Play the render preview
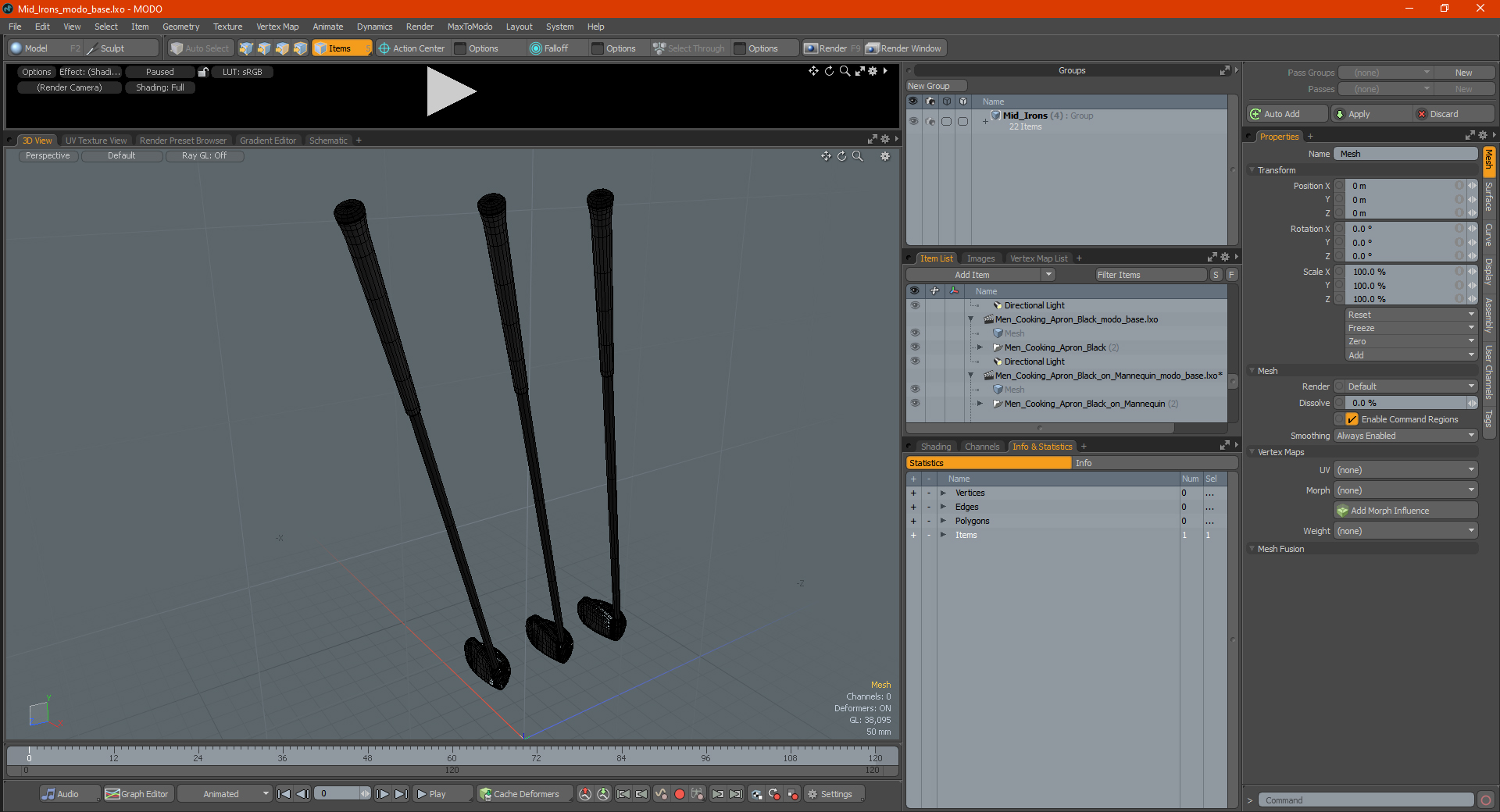This screenshot has height=812, width=1500. pos(451,92)
